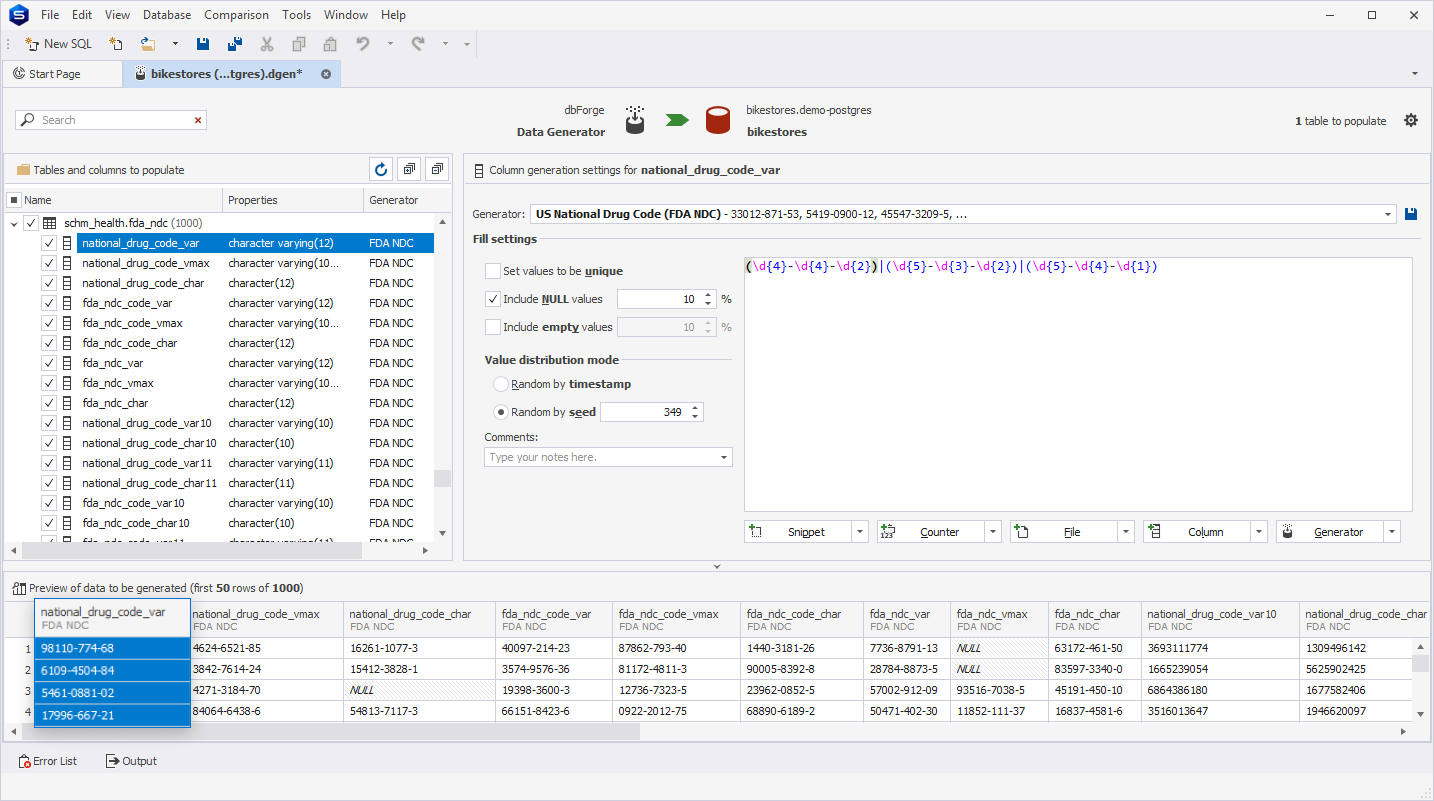Uncheck the fda_ndc_char column checkbox
The width and height of the screenshot is (1434, 801).
tap(49, 403)
